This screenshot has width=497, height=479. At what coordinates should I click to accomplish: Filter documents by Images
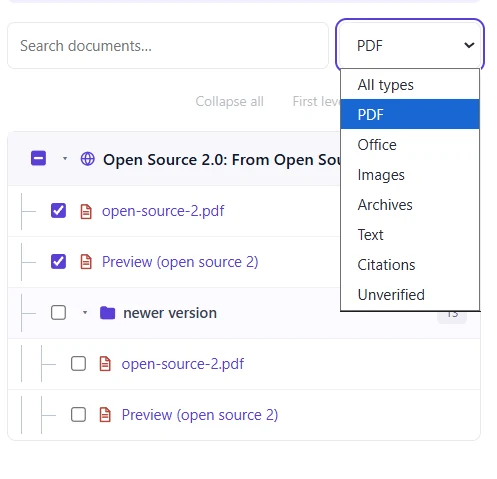(410, 175)
